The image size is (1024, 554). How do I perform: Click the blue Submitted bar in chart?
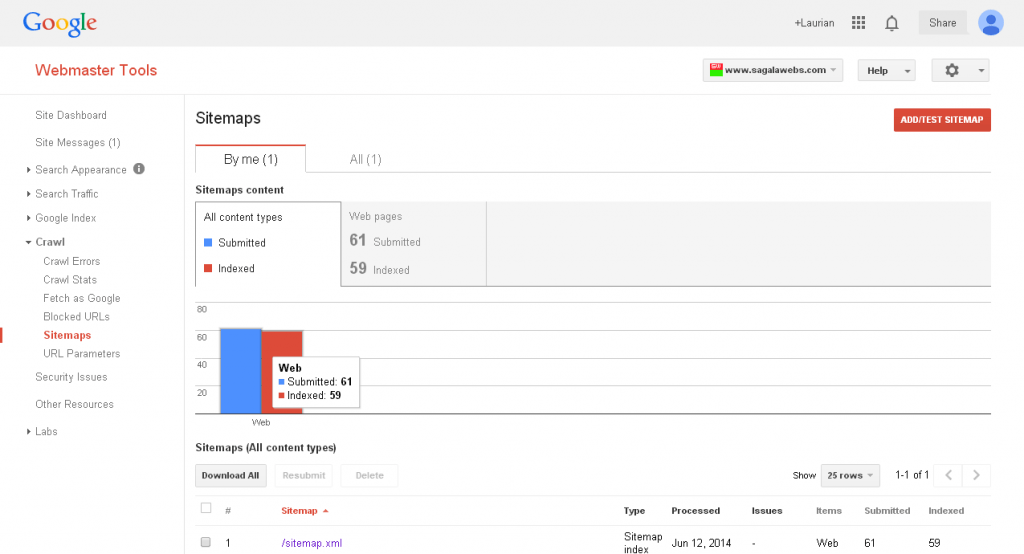[240, 370]
